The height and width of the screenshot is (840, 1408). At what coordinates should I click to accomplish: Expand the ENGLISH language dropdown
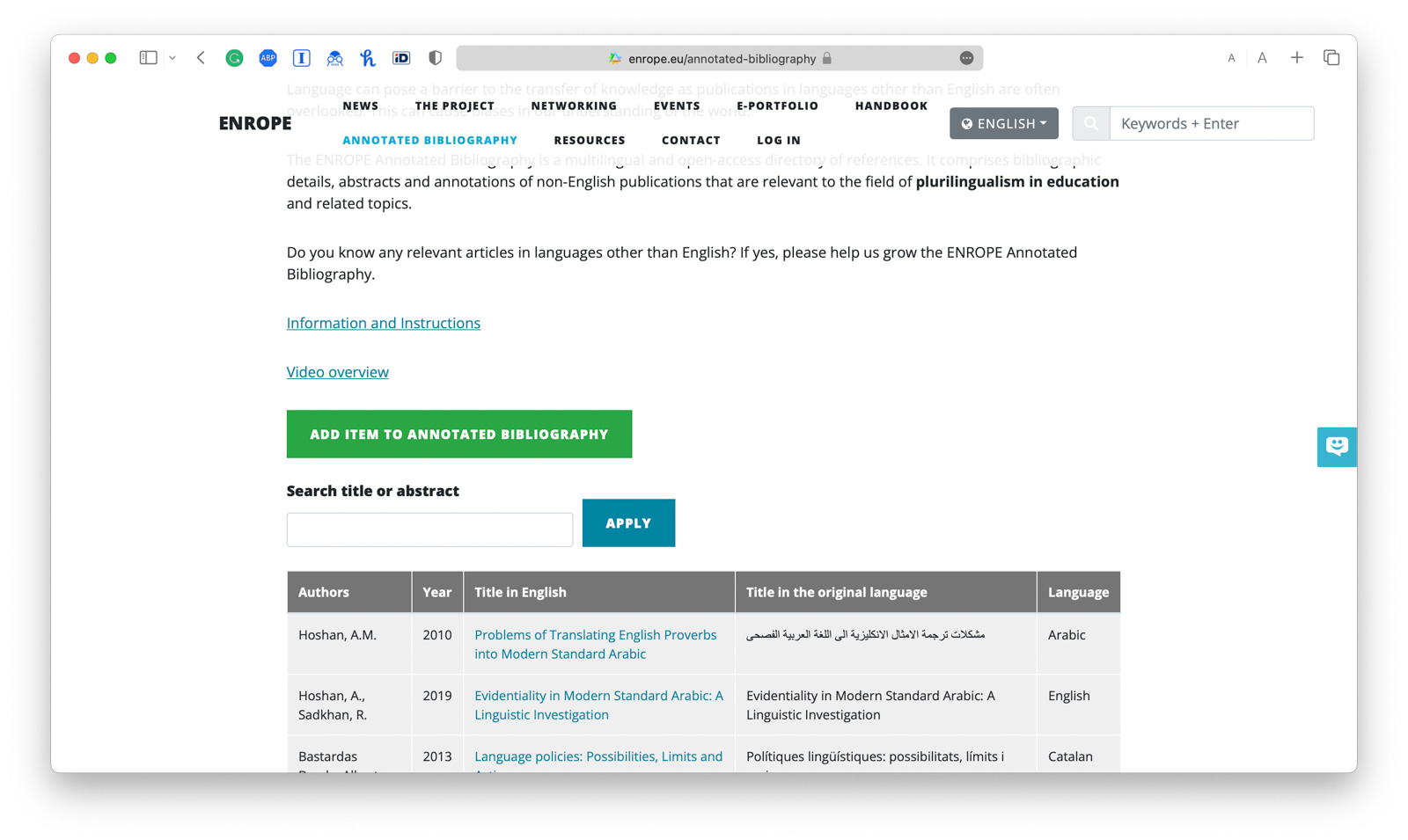tap(1003, 124)
